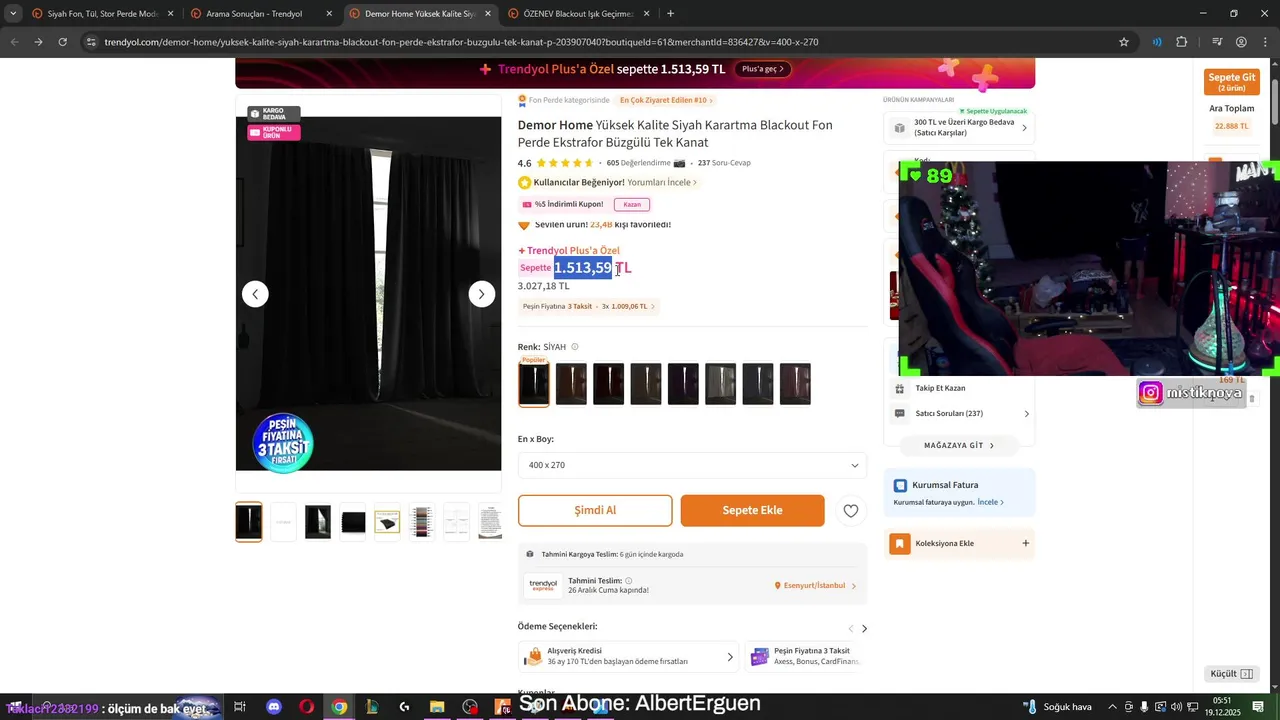Claim coupon with Kazan button
The width and height of the screenshot is (1280, 720).
pos(632,204)
